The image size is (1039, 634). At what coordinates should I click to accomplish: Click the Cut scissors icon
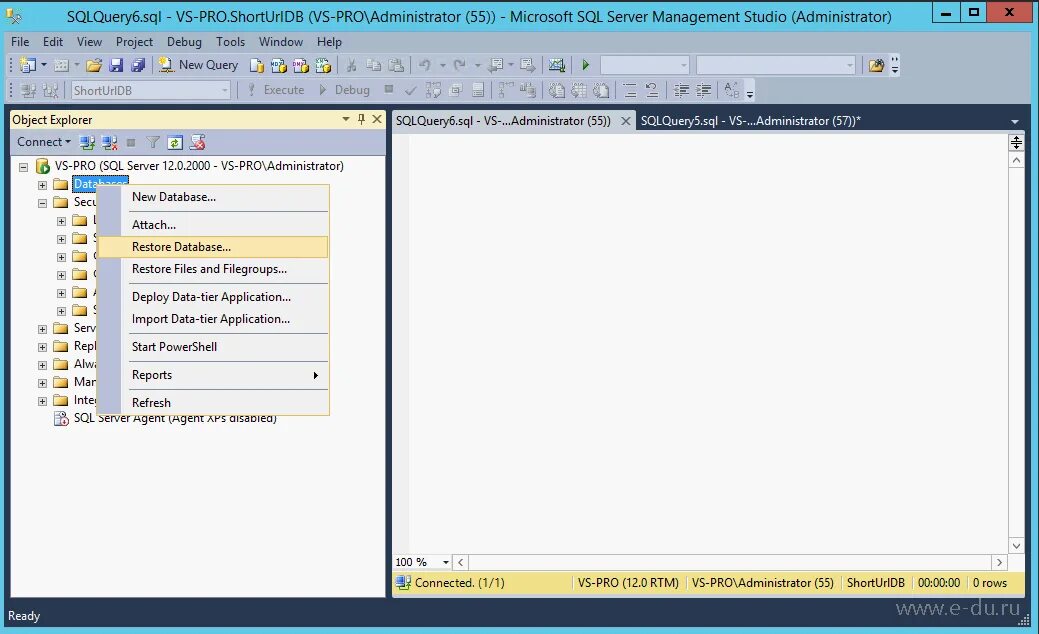pyautogui.click(x=352, y=65)
